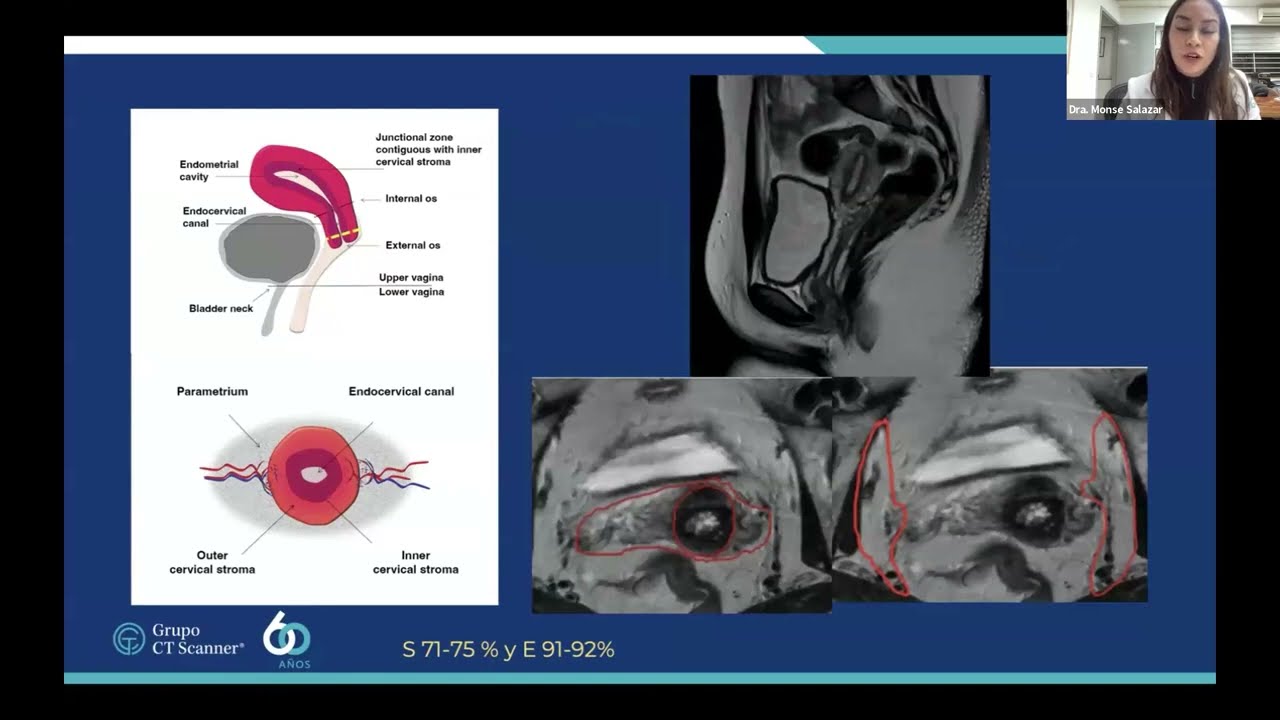This screenshot has height=720, width=1280.
Task: Click the Grupo CT Scanner logo
Action: click(x=178, y=639)
